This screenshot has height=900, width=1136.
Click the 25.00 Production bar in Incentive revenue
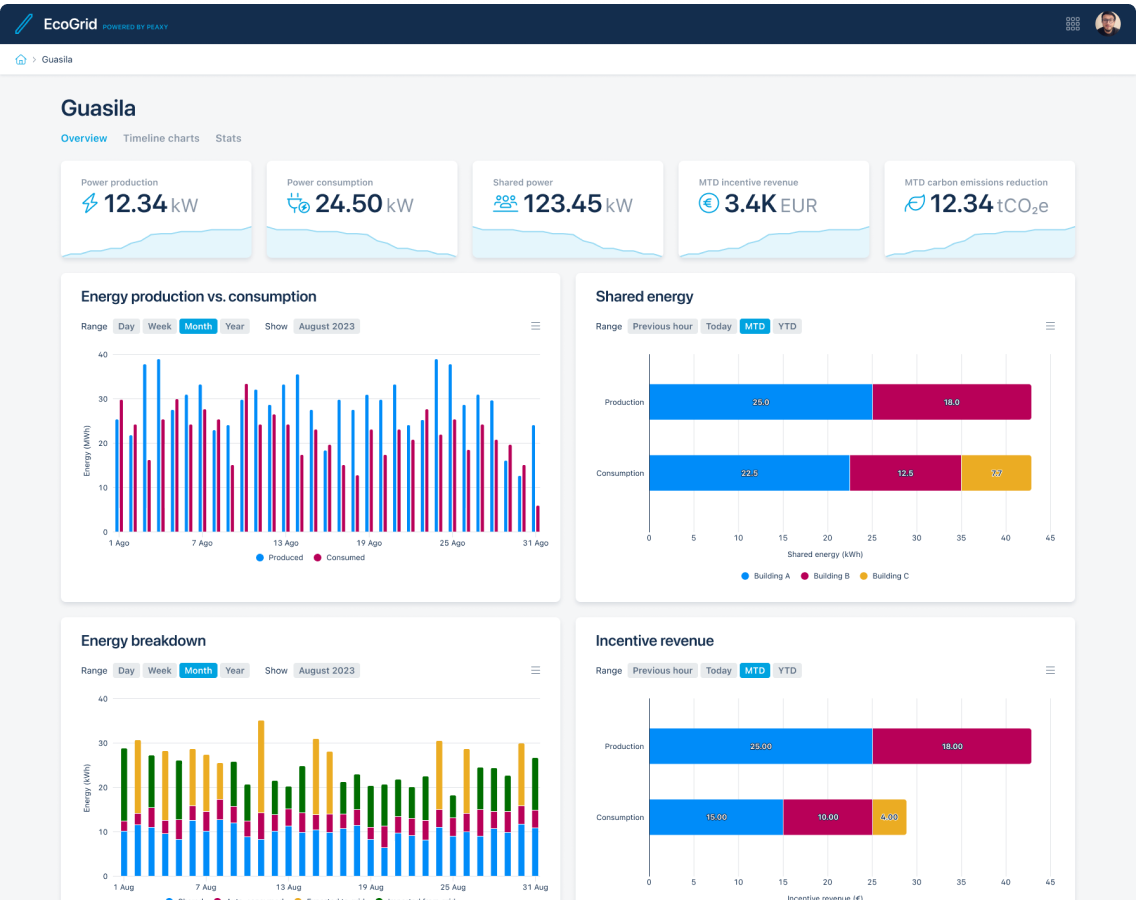pos(761,746)
